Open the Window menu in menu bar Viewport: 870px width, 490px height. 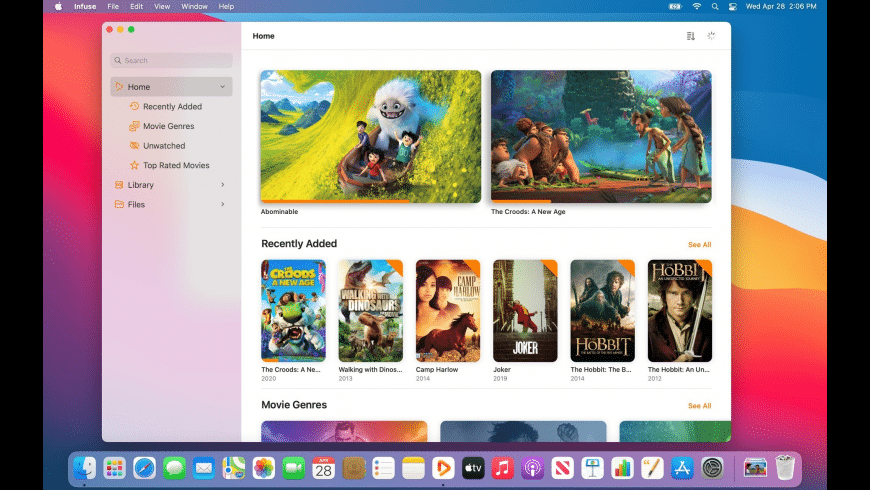tap(194, 6)
